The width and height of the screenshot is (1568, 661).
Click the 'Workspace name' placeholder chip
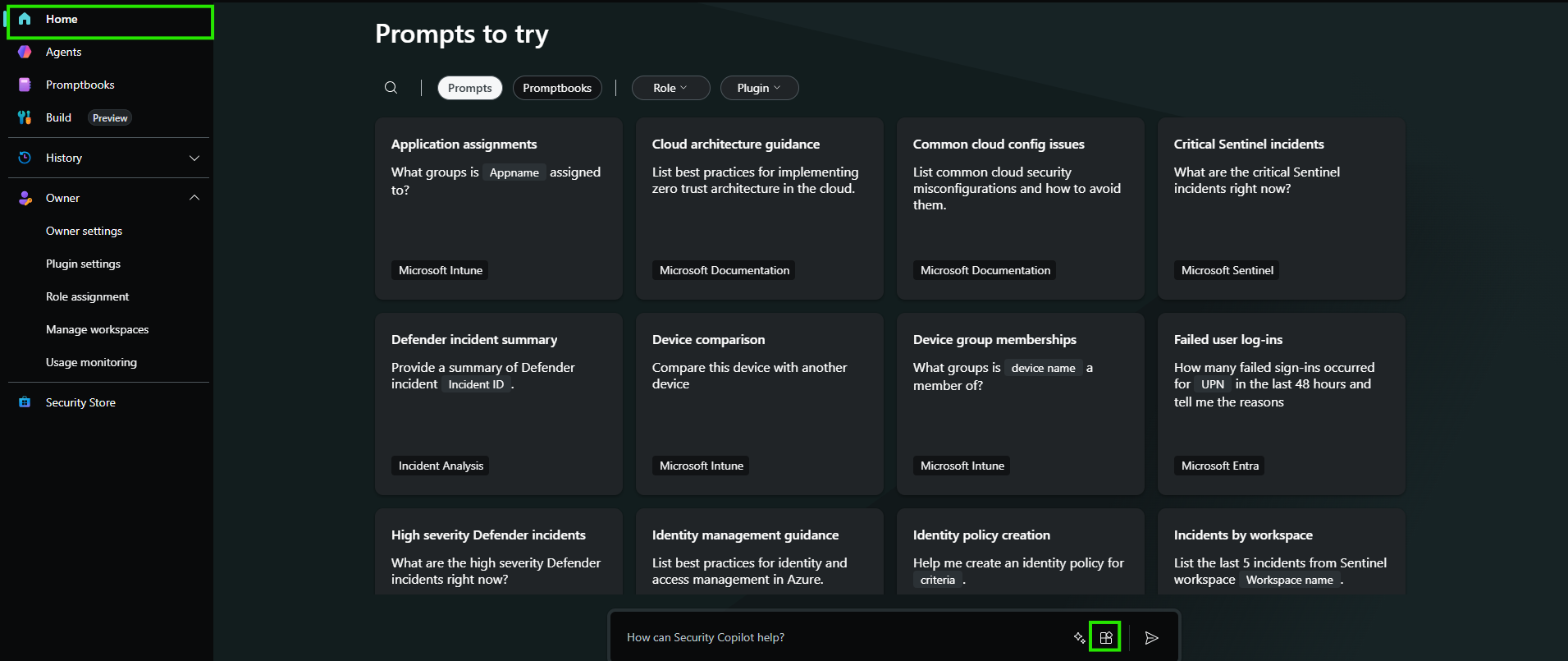point(1290,580)
